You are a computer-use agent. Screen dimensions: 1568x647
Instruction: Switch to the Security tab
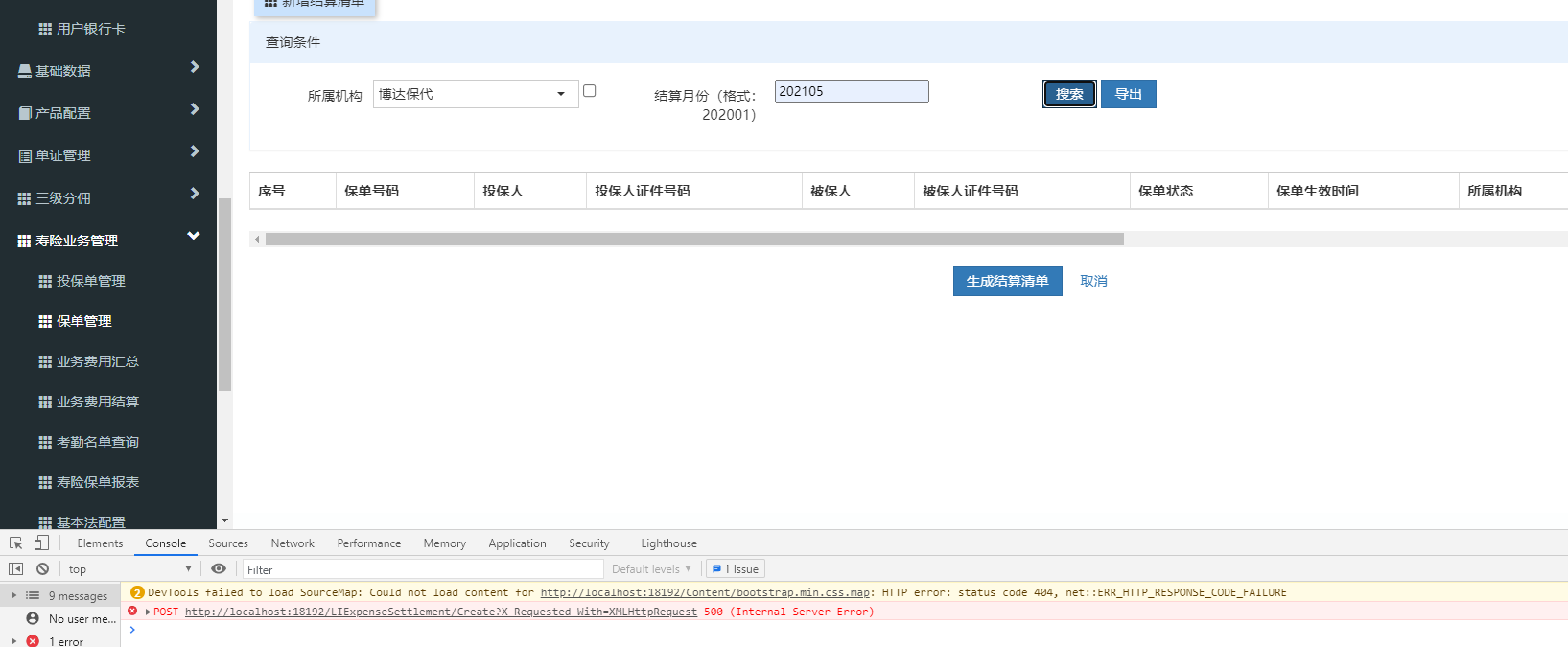pyautogui.click(x=589, y=543)
